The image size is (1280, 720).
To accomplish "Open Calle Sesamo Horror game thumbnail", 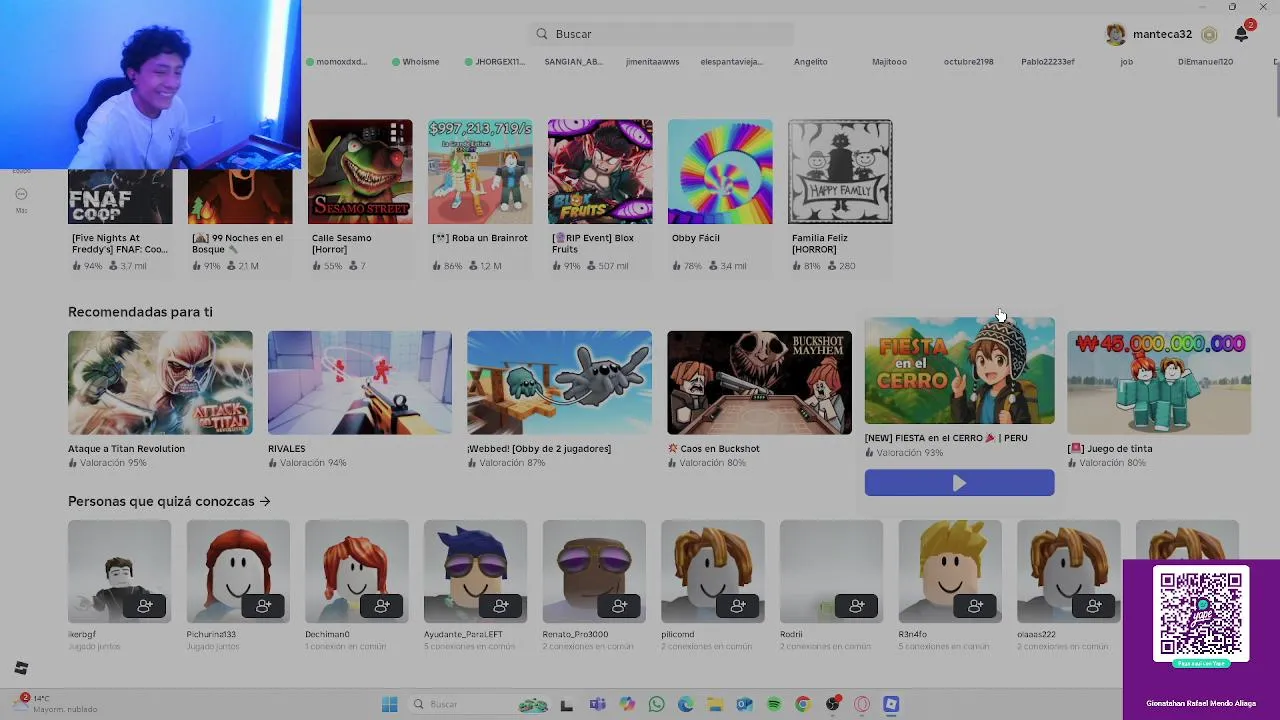I will (x=360, y=172).
